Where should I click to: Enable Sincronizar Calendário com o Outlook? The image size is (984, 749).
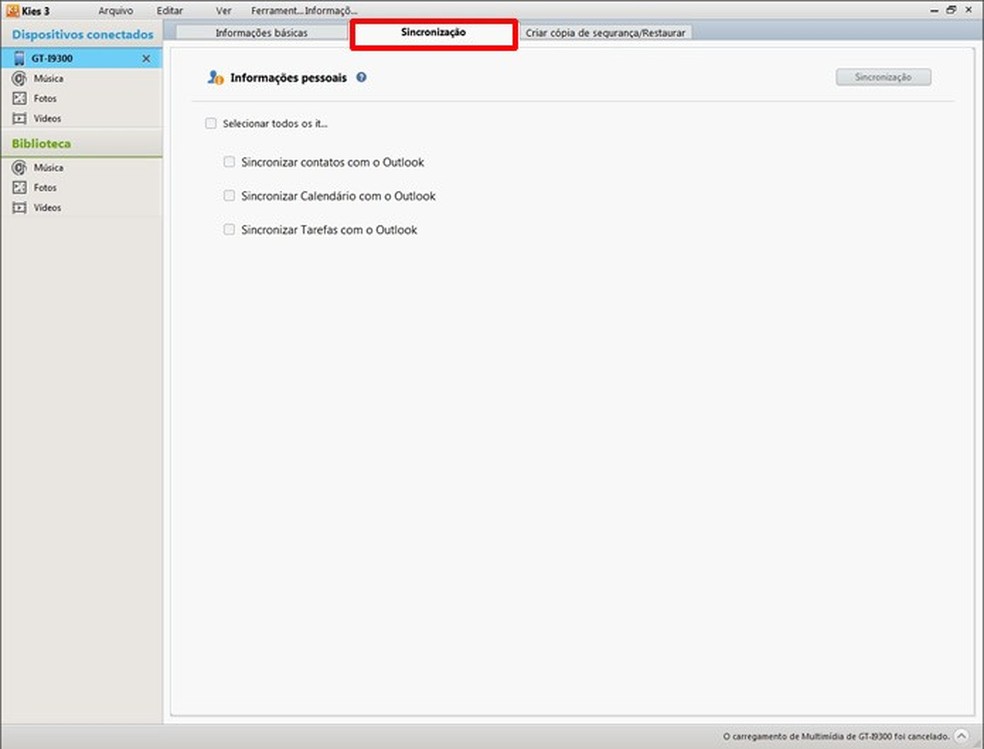(229, 196)
